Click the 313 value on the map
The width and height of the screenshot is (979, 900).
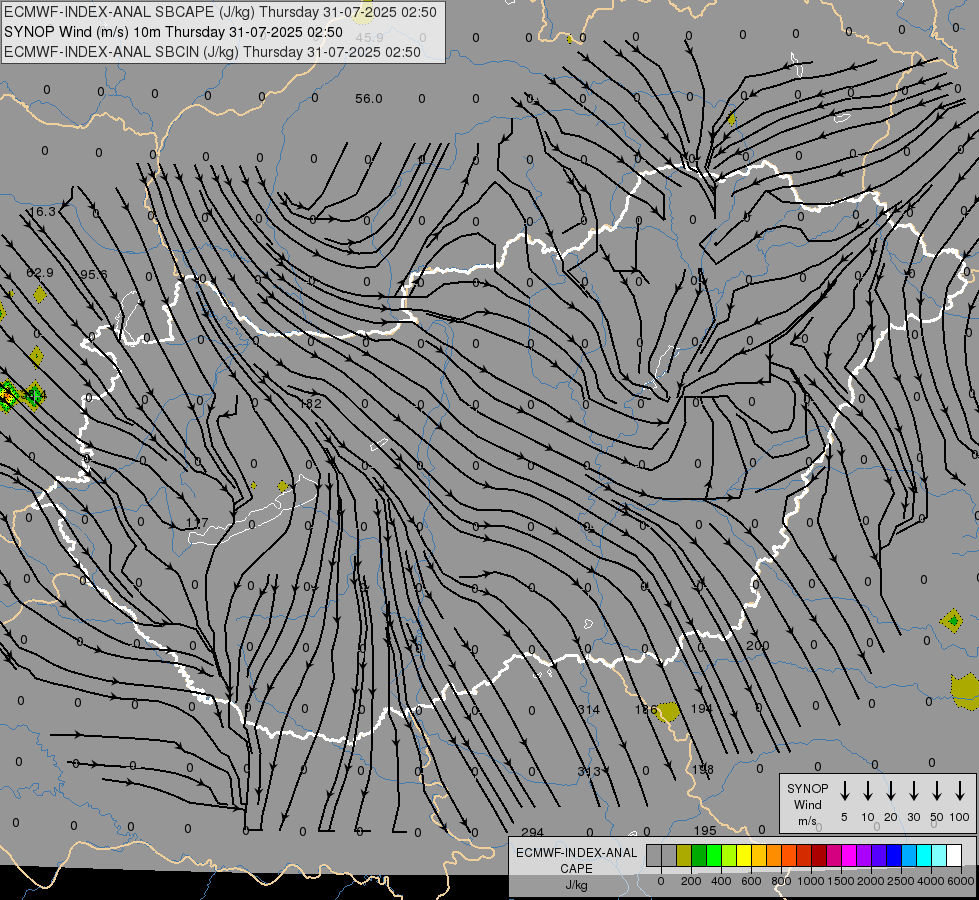click(x=589, y=771)
